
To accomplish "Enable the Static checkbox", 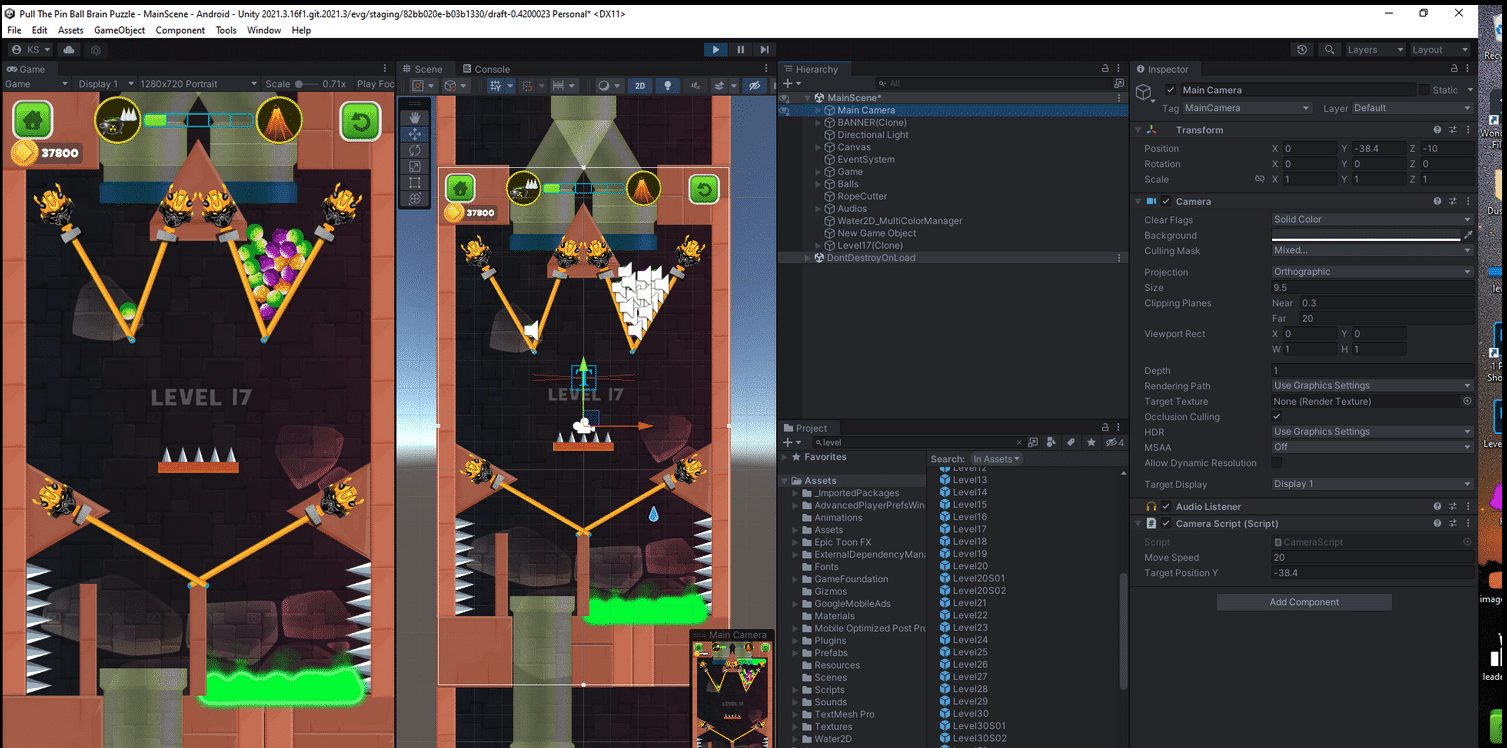I will tap(1424, 90).
